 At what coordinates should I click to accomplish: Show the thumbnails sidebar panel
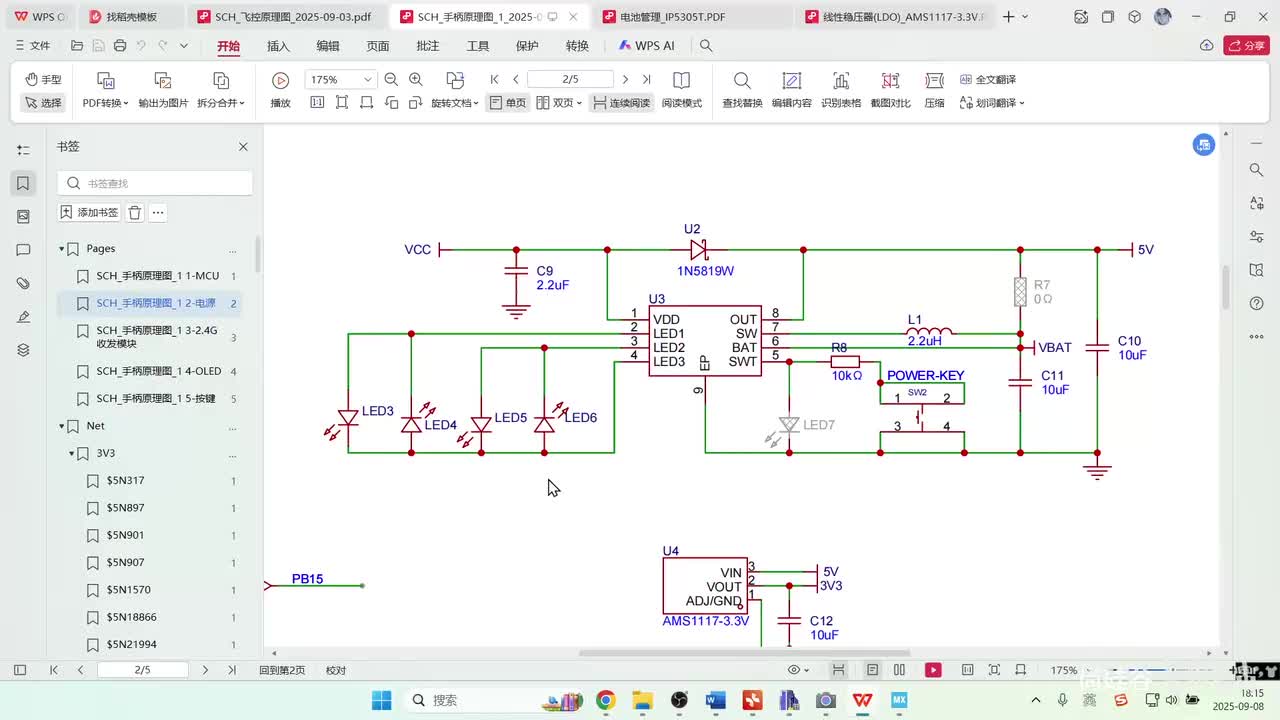tap(23, 216)
